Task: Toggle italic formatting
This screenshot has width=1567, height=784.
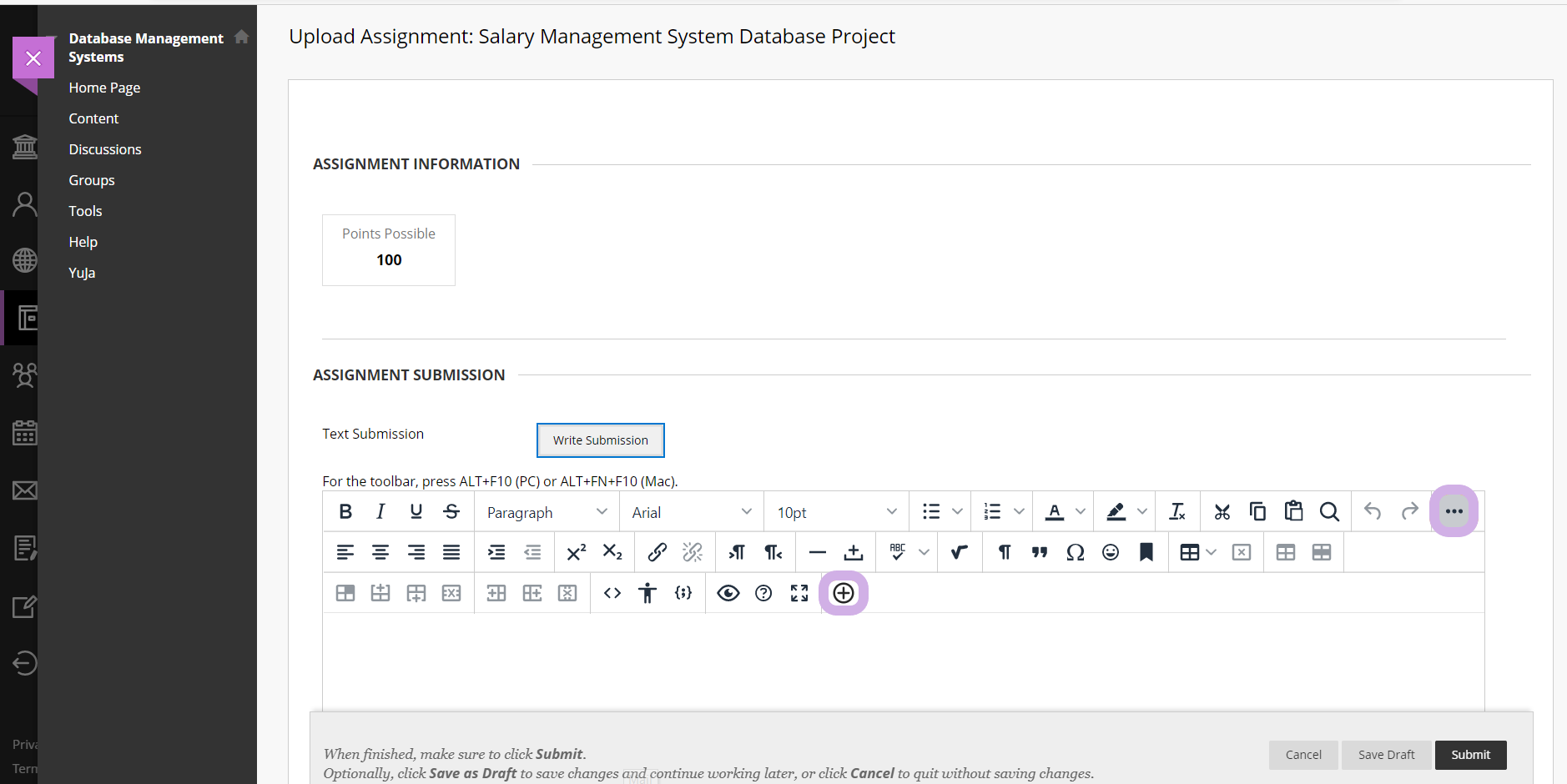Action: point(380,511)
